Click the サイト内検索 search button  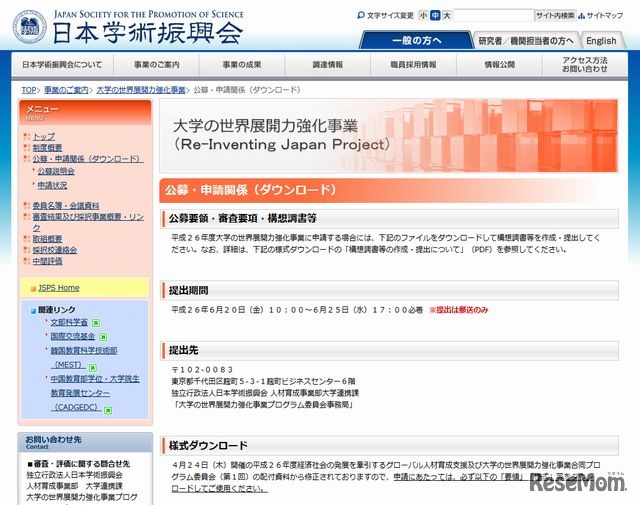click(x=555, y=16)
